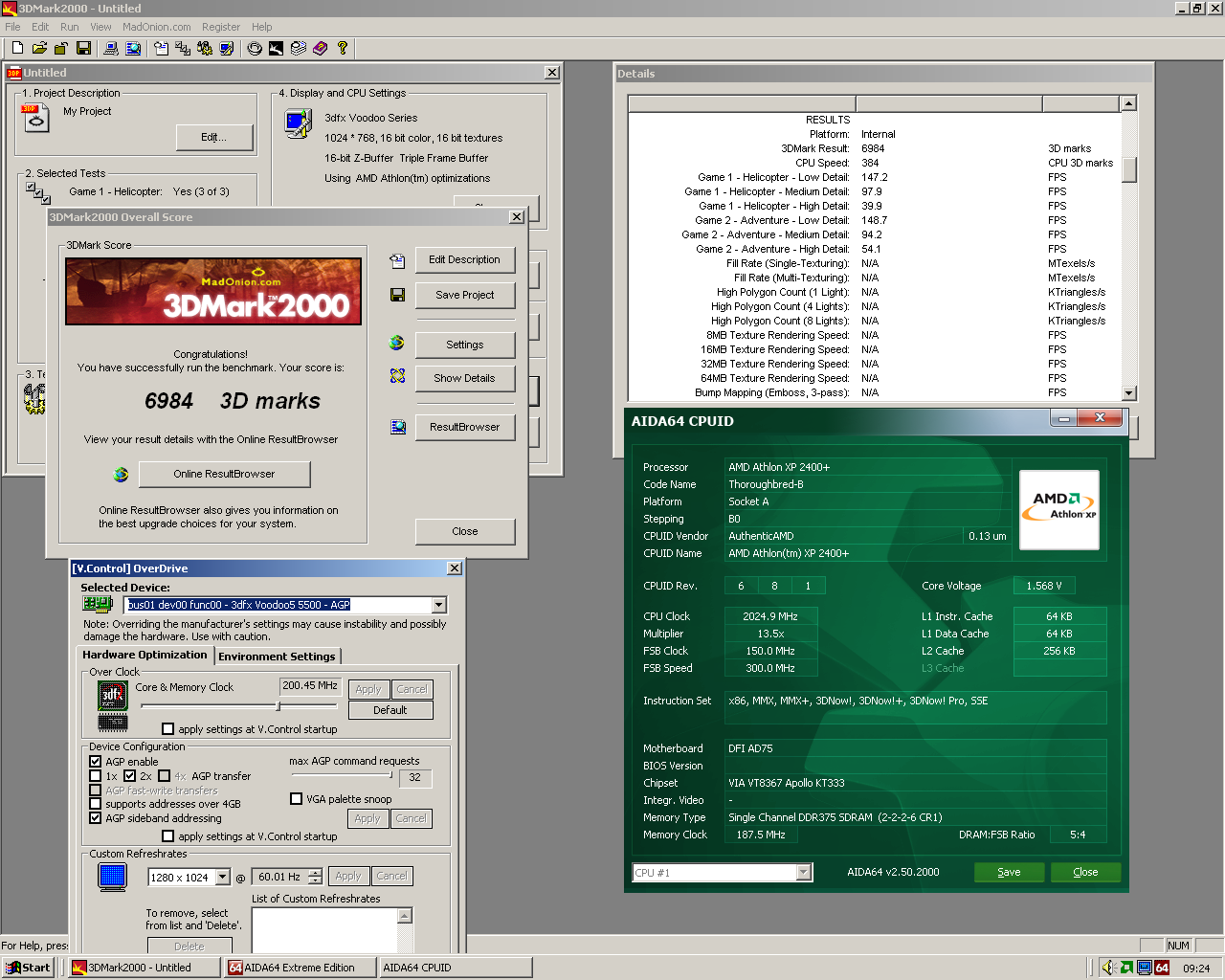
Task: Click the icon beside Show Details button
Action: click(x=397, y=377)
